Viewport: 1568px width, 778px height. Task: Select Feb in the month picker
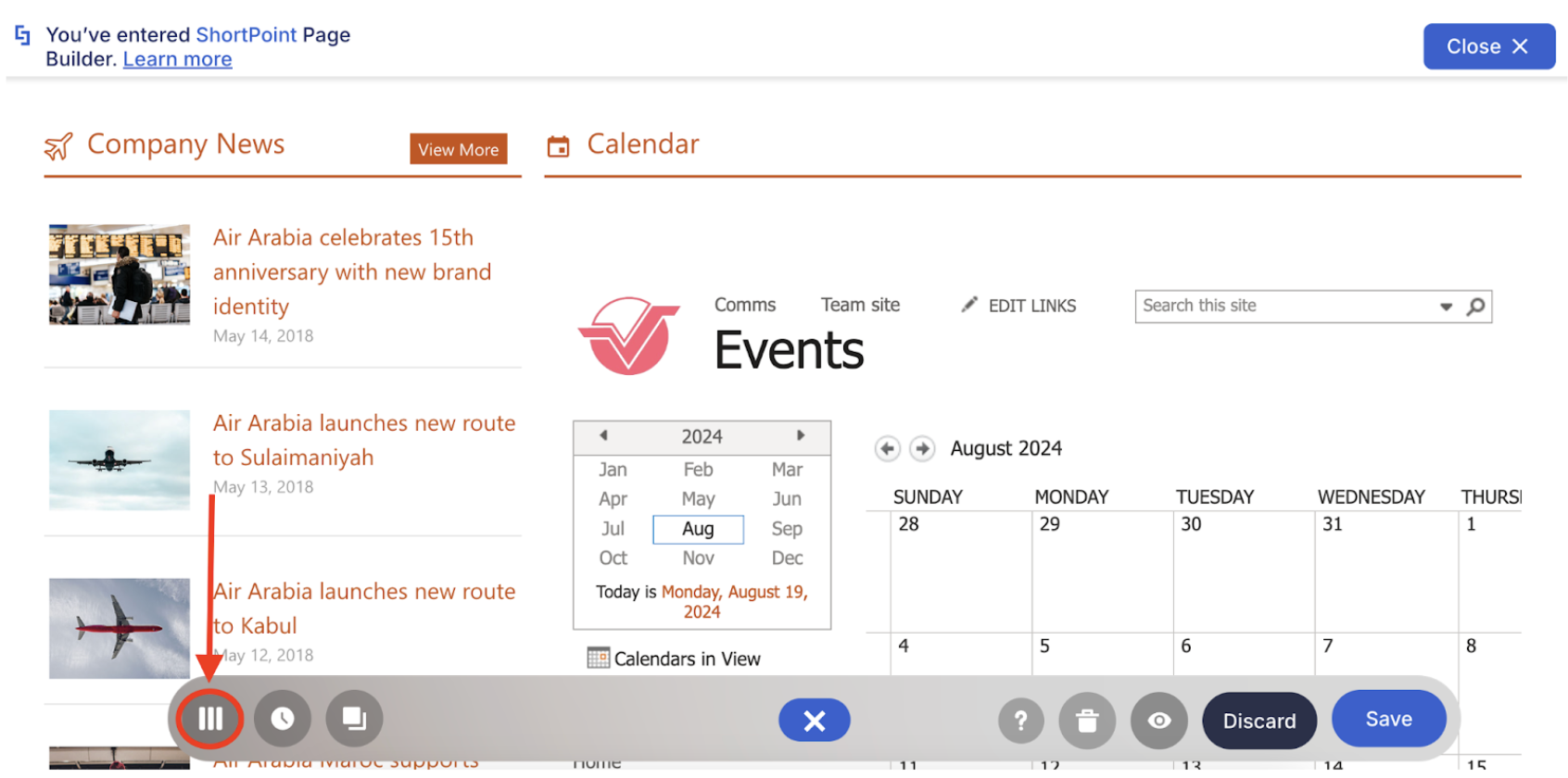point(698,470)
